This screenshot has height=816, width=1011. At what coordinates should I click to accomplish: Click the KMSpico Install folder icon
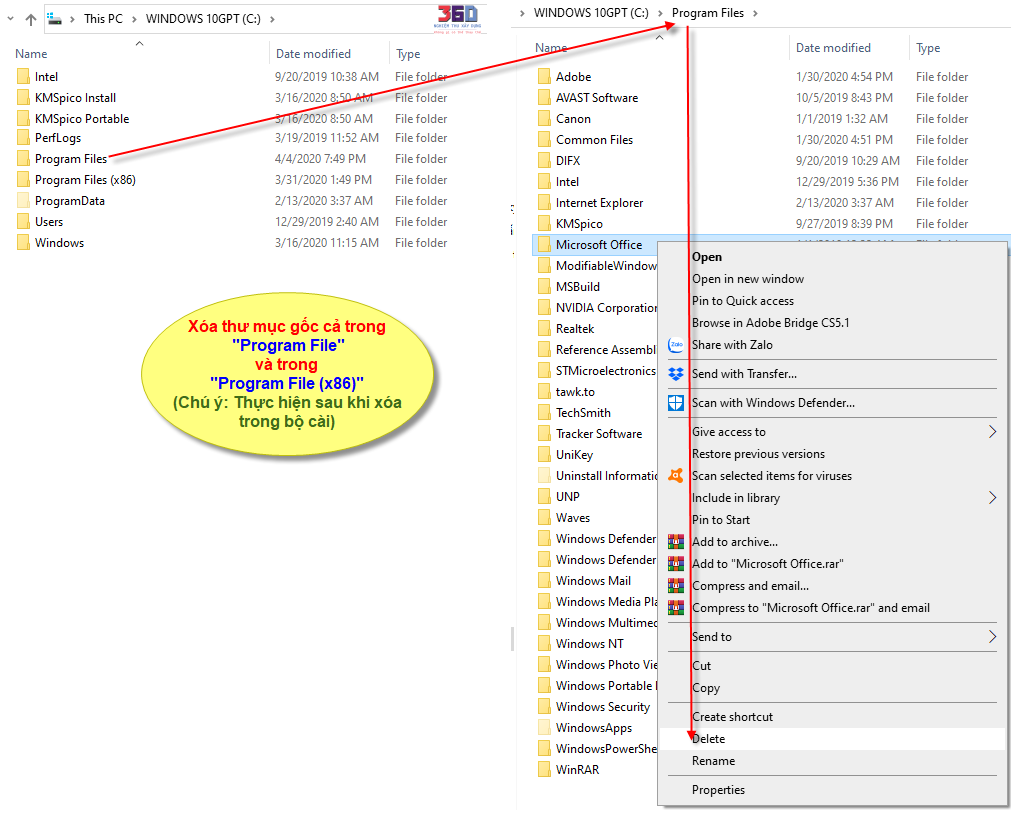pos(23,98)
